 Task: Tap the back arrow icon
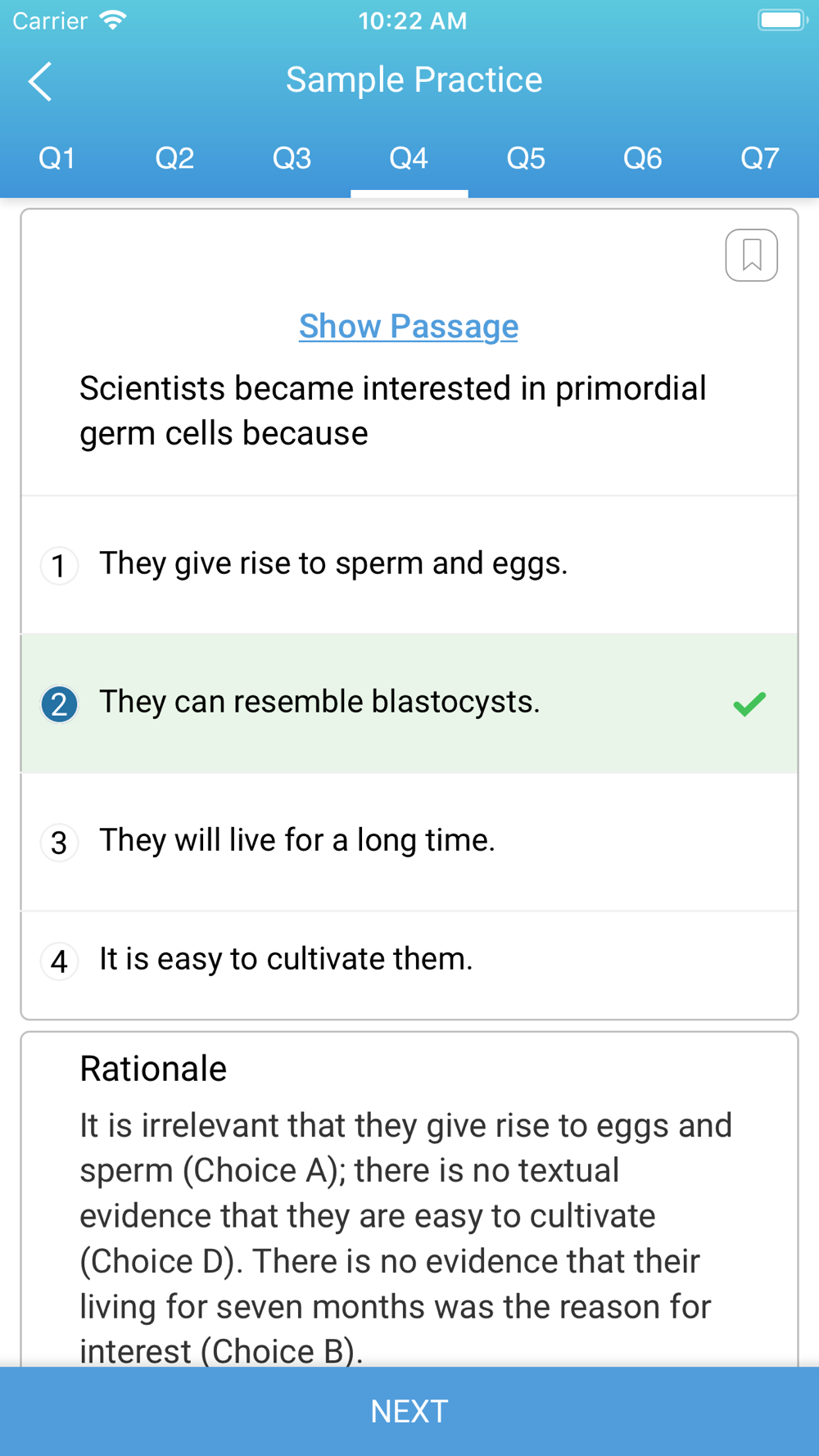point(40,81)
